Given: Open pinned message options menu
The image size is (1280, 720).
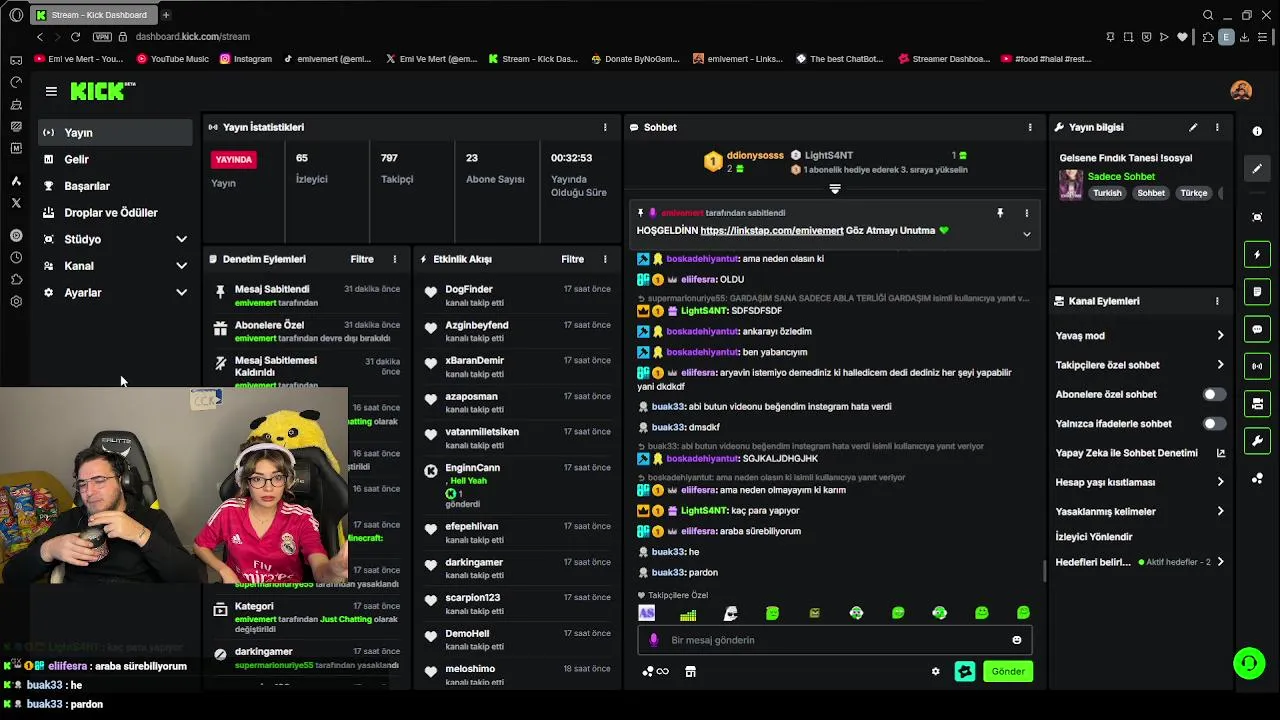Looking at the screenshot, I should tap(1026, 213).
